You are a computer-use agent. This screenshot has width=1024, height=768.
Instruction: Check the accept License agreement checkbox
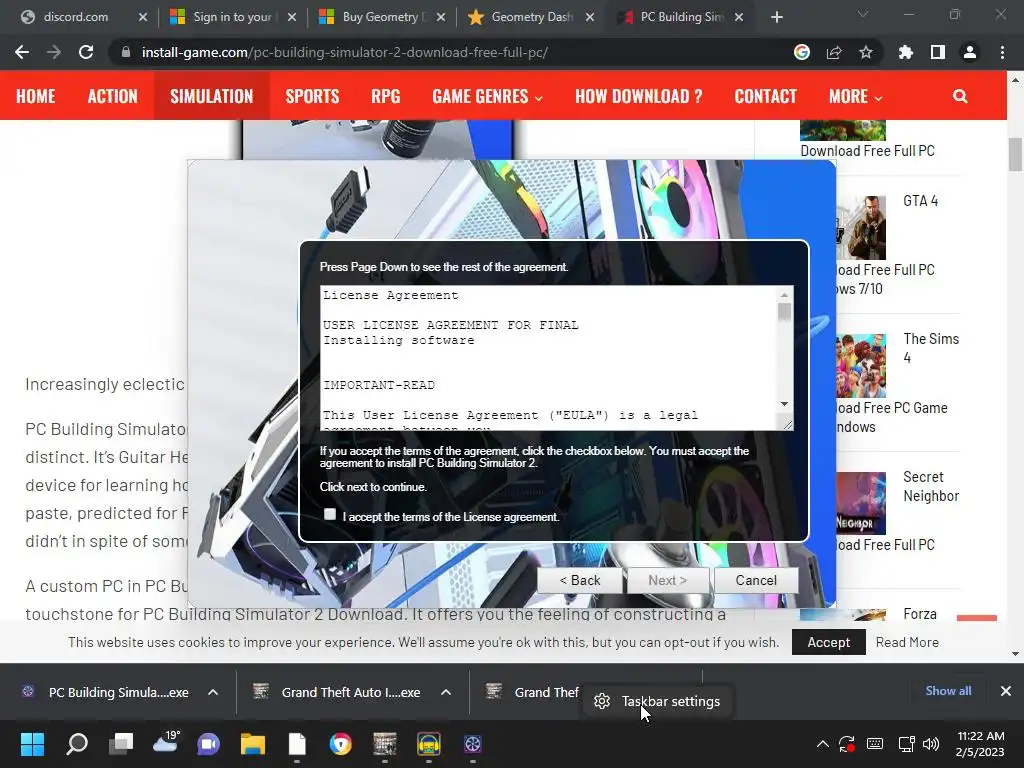click(x=330, y=515)
